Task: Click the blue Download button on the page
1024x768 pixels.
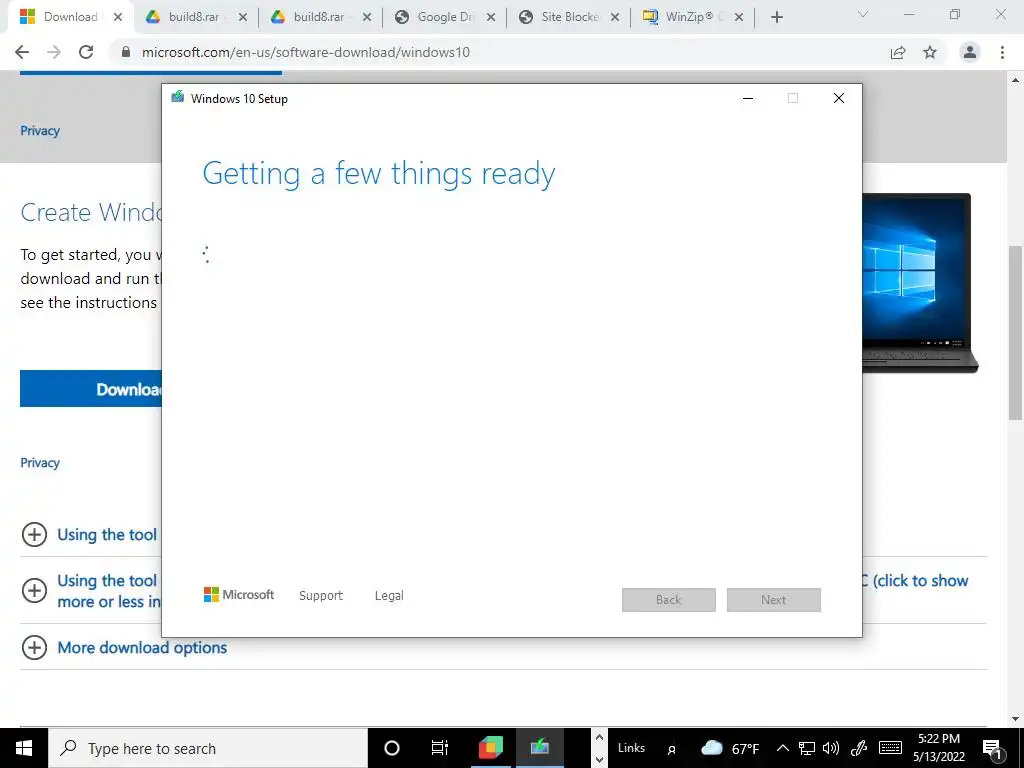Action: [x=91, y=389]
